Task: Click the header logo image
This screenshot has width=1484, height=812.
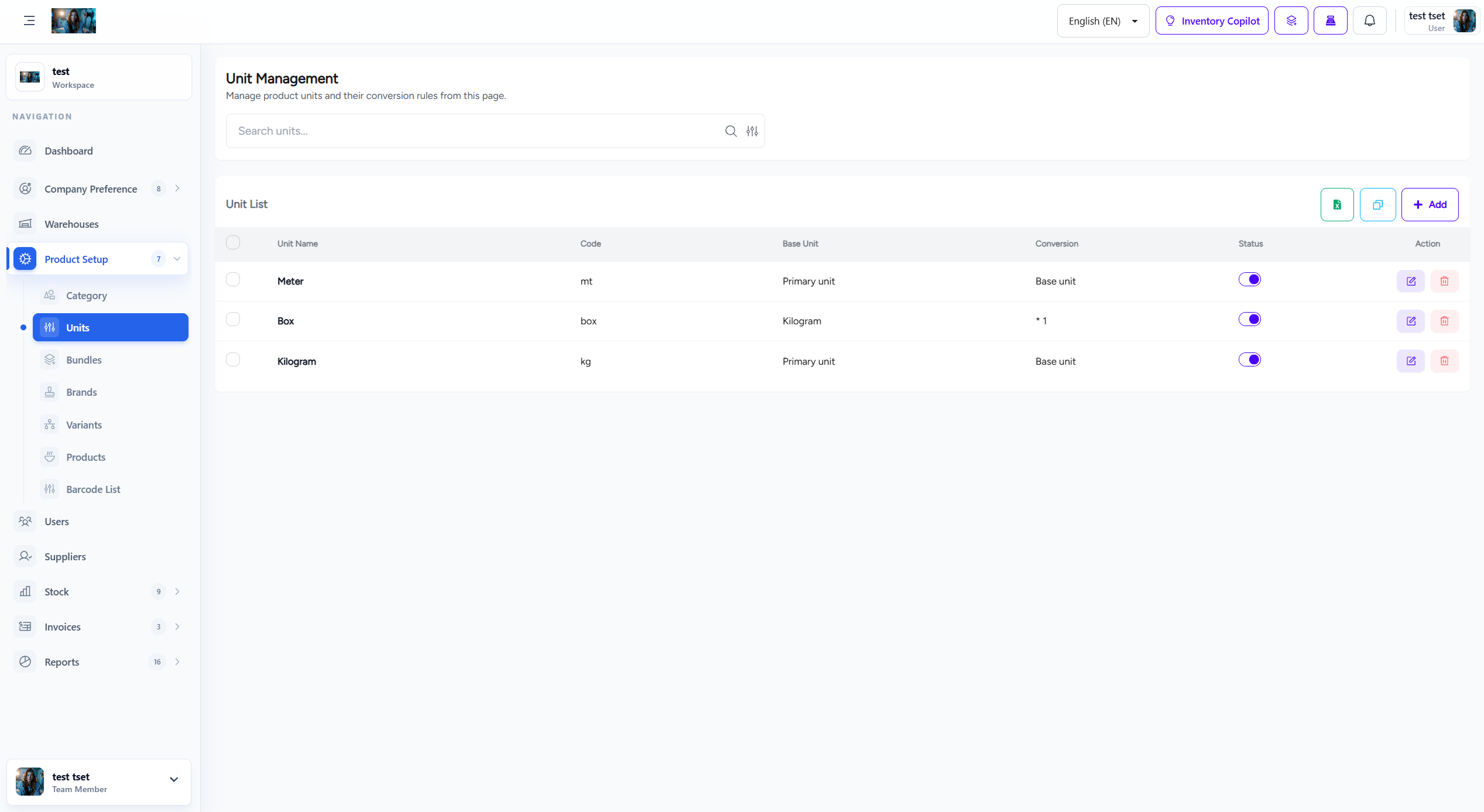Action: coord(74,21)
